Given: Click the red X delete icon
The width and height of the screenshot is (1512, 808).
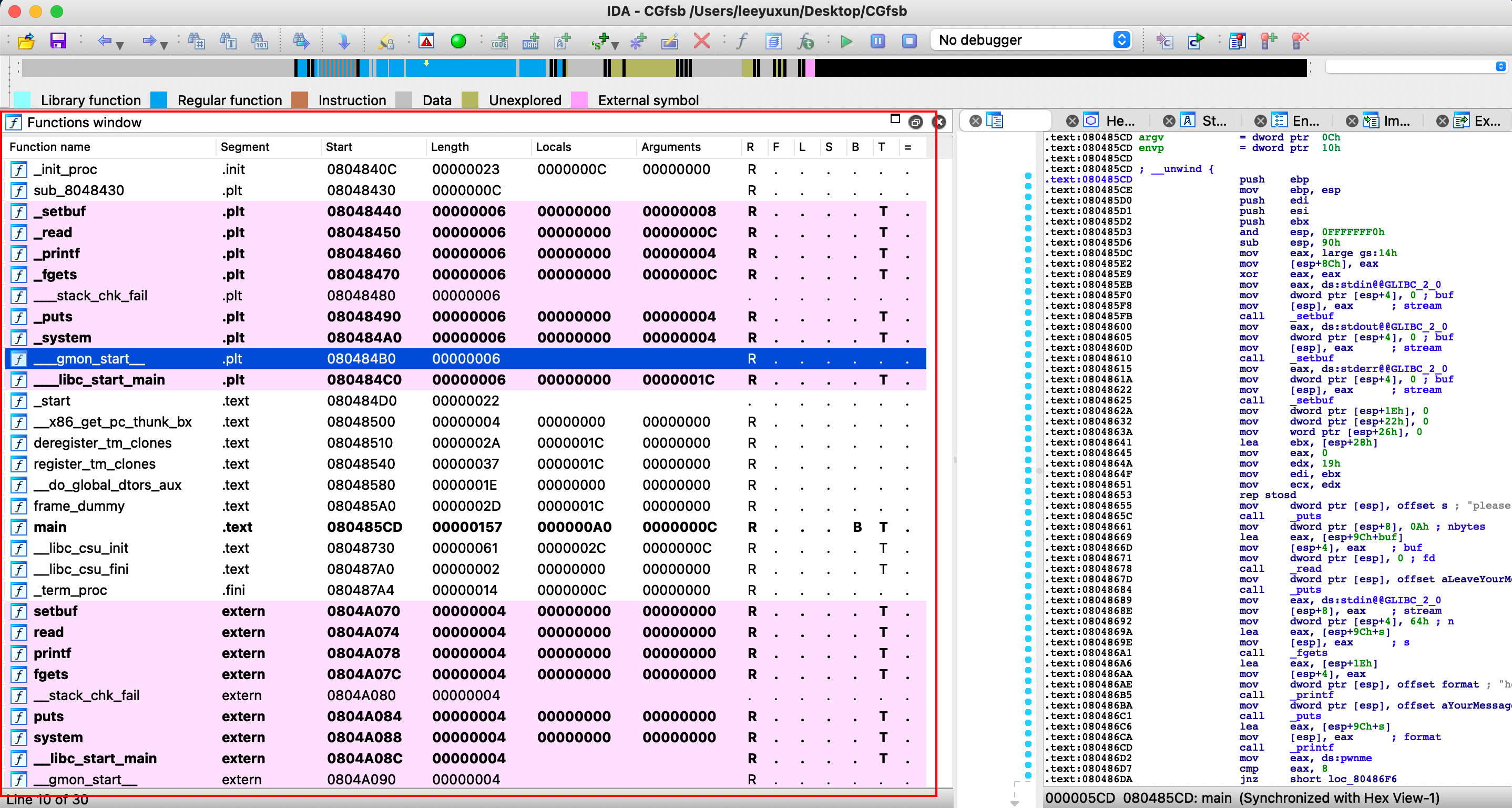Looking at the screenshot, I should (x=701, y=41).
